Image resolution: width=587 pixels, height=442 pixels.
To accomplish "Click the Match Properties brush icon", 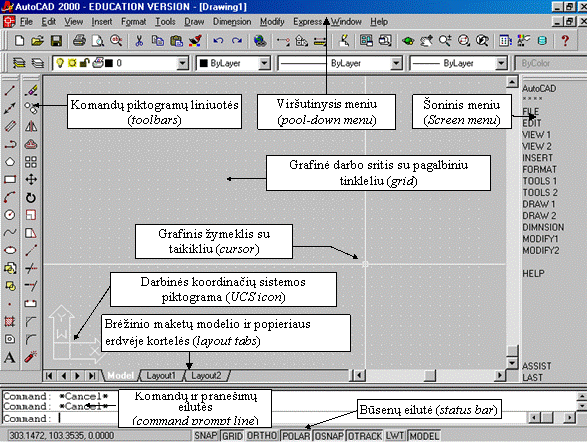I will point(195,40).
